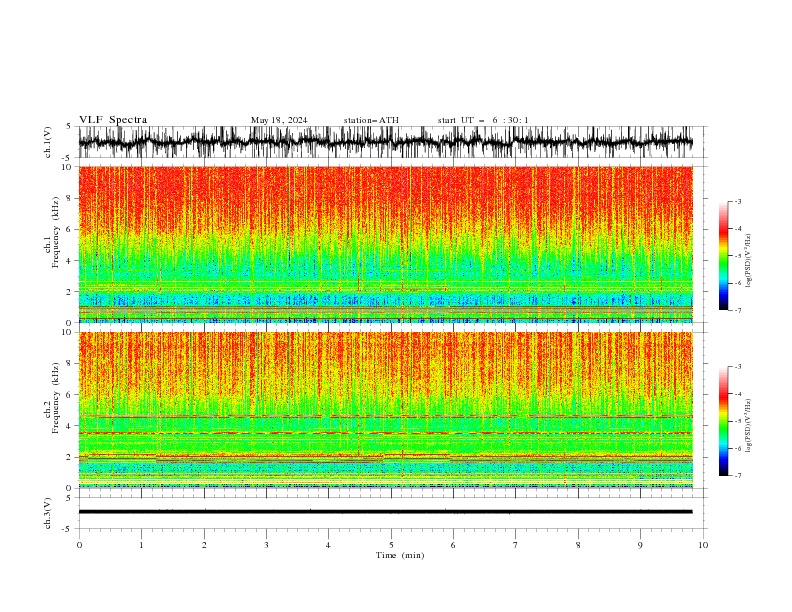
Task: Click the 'ch.1(V)' axis label
Action: click(48, 142)
